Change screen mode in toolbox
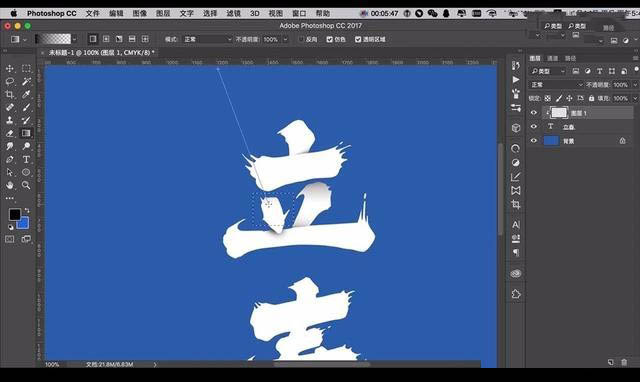The height and width of the screenshot is (382, 640). pyautogui.click(x=26, y=239)
